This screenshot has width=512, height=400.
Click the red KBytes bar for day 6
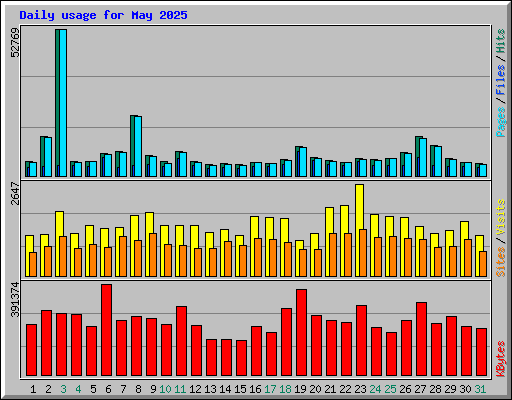(x=107, y=330)
